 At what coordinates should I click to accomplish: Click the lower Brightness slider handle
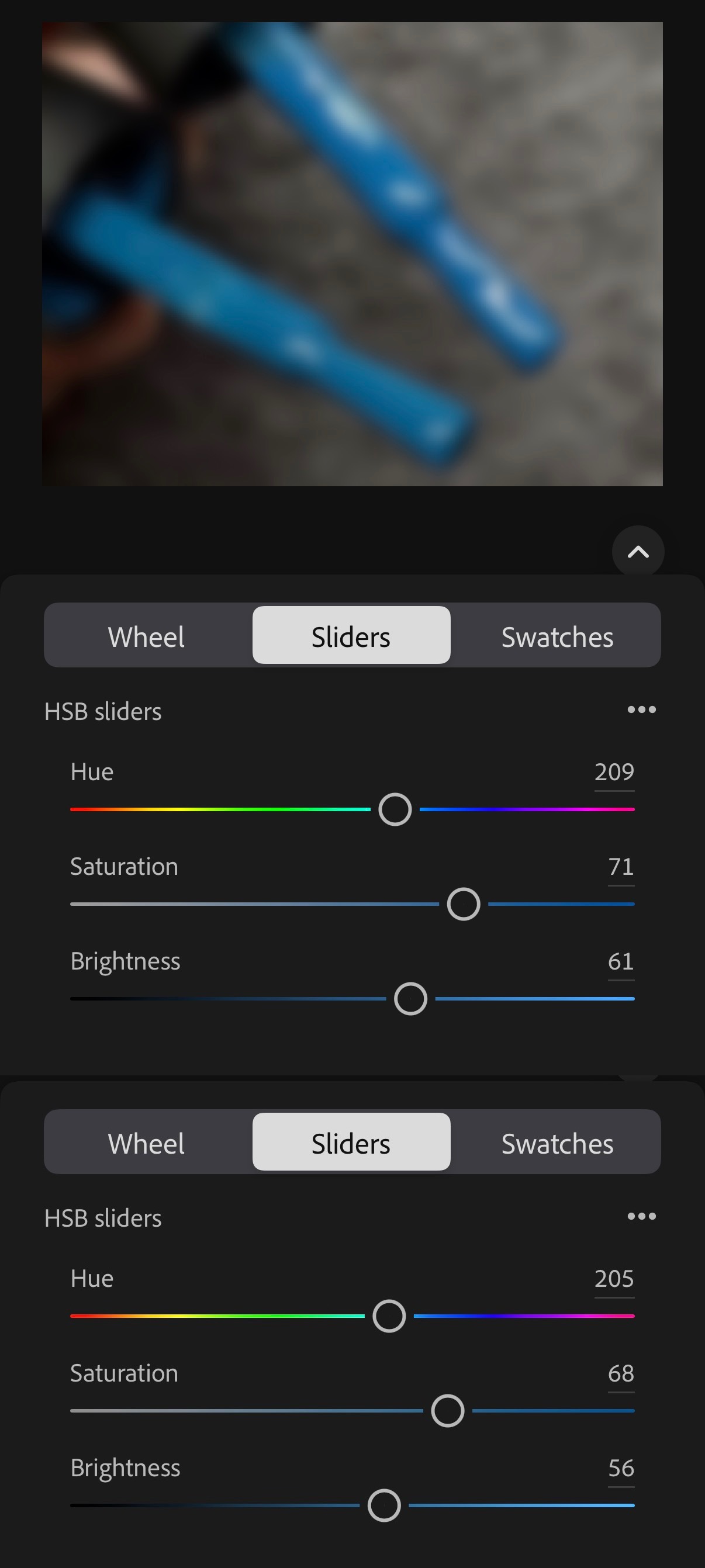tap(384, 1505)
